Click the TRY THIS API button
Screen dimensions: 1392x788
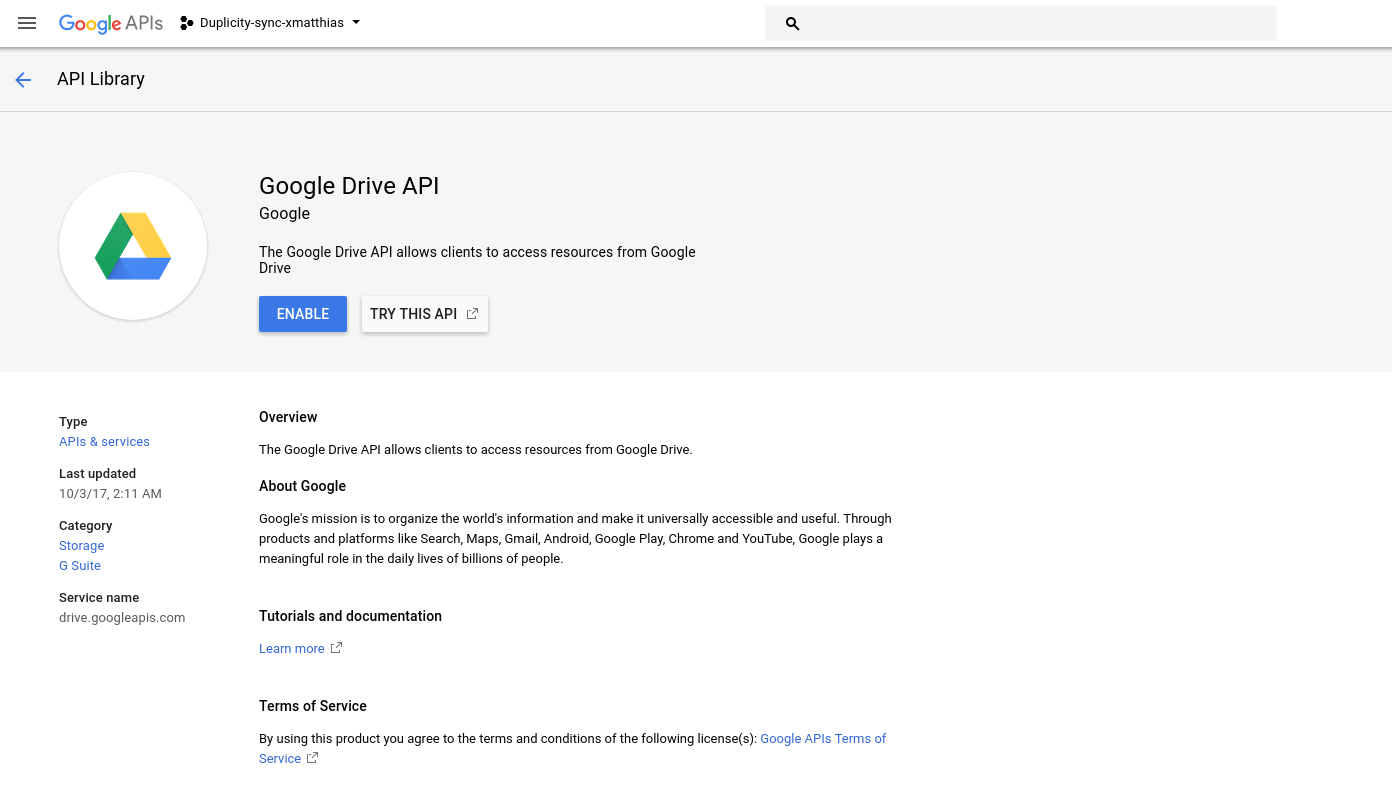425,314
